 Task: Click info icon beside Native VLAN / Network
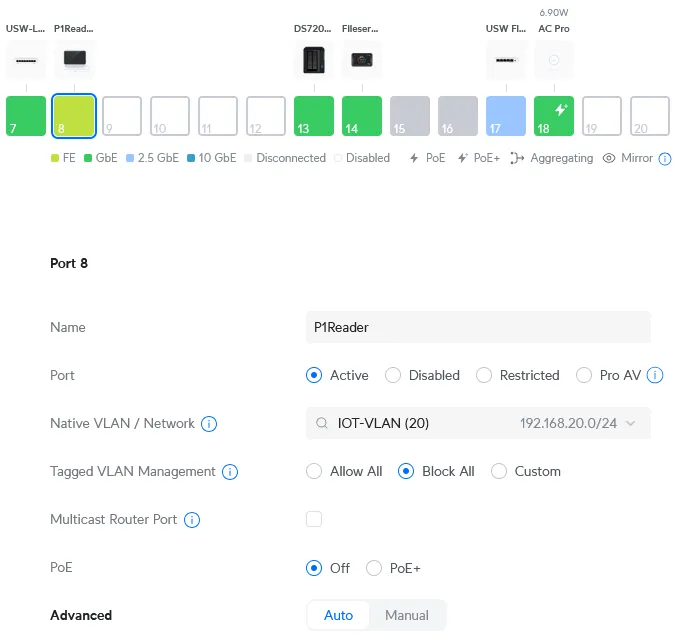pos(209,424)
